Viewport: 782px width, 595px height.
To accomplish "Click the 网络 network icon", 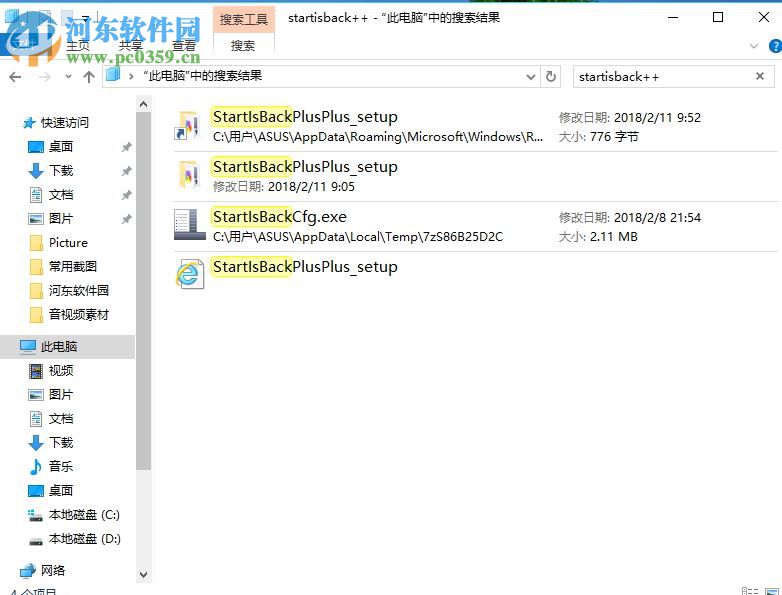I will [28, 571].
